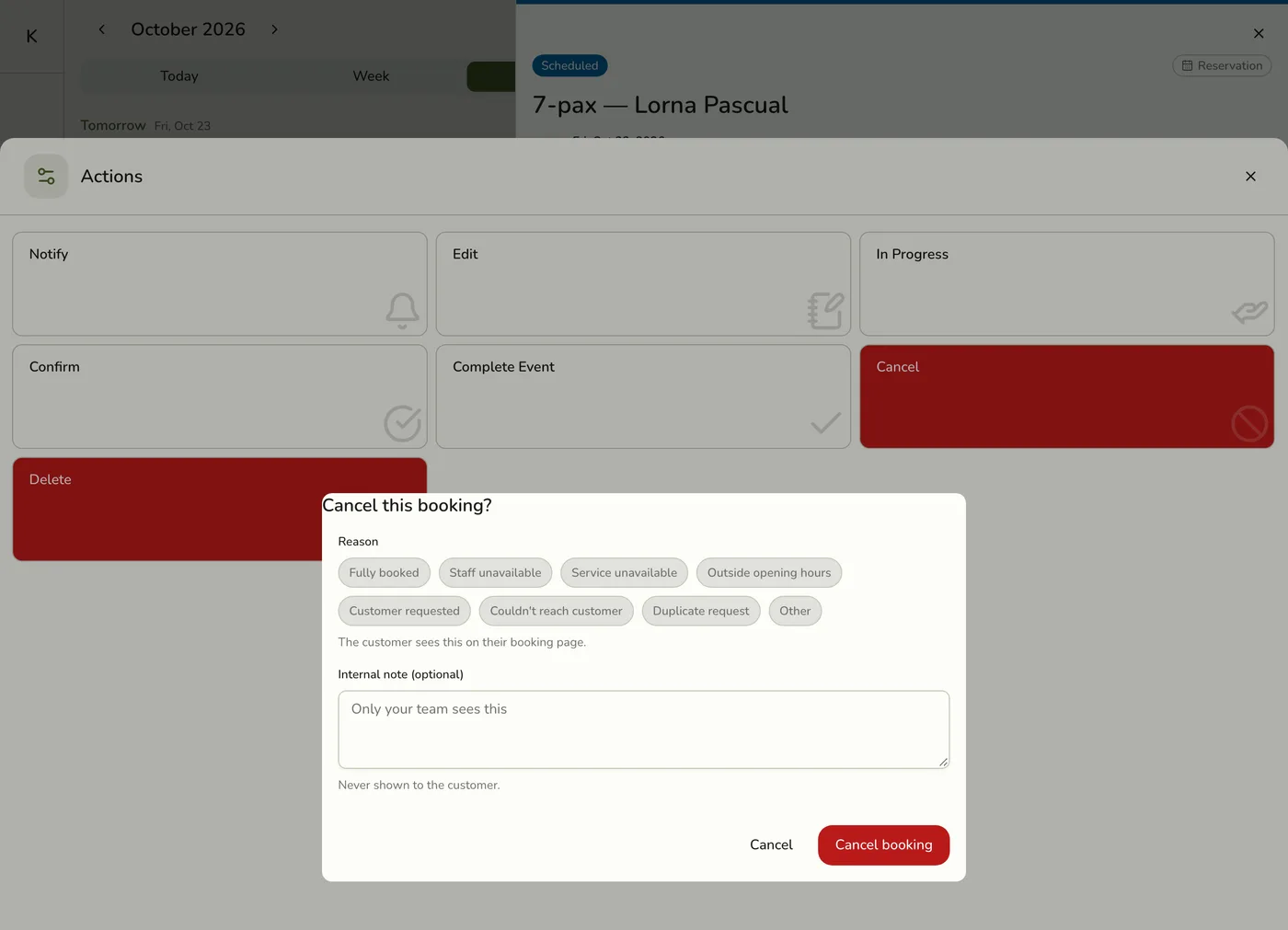Click the In Progress handshake icon

click(x=1249, y=313)
